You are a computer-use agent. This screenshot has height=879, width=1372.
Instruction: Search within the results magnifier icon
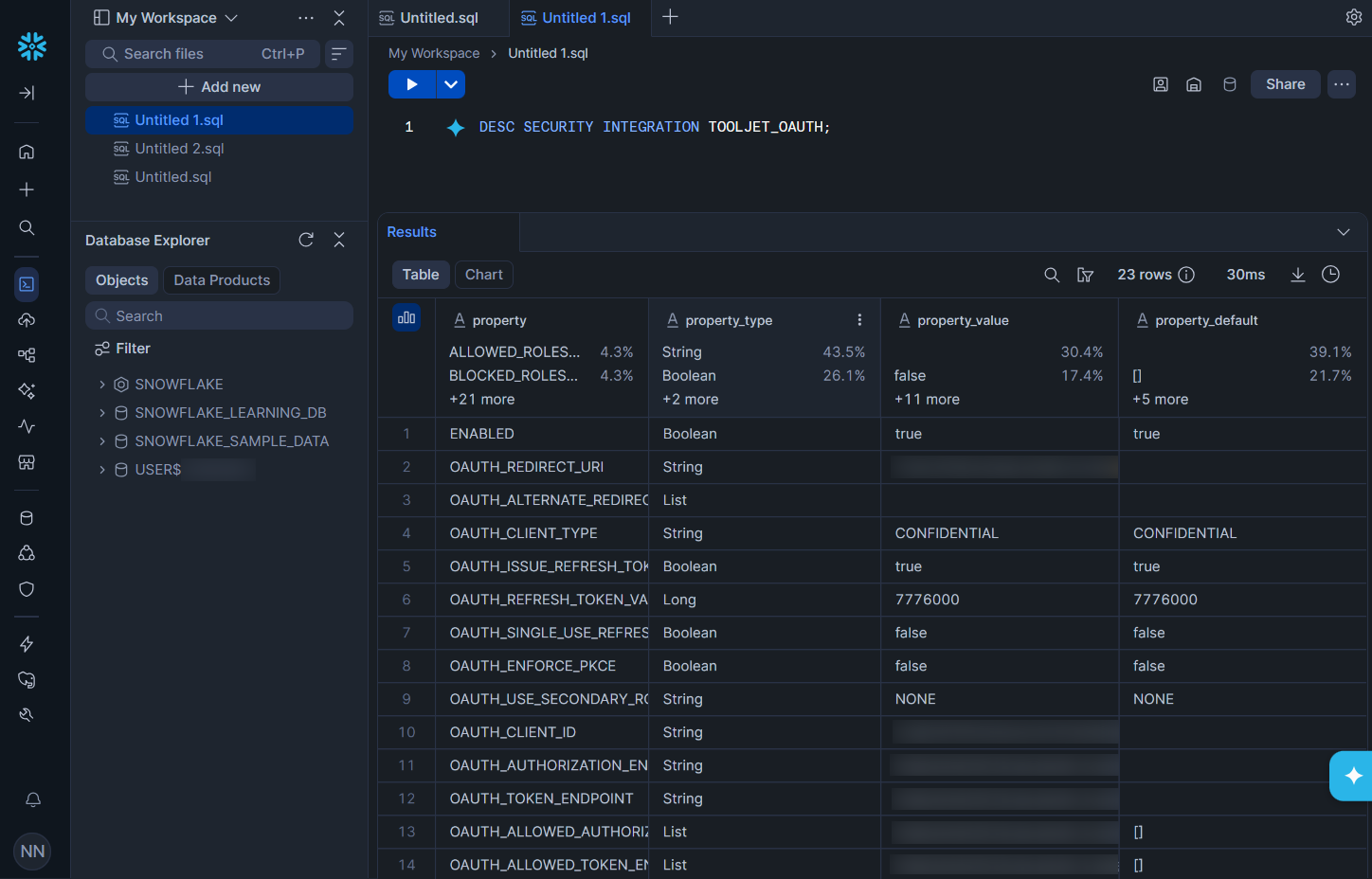point(1052,275)
